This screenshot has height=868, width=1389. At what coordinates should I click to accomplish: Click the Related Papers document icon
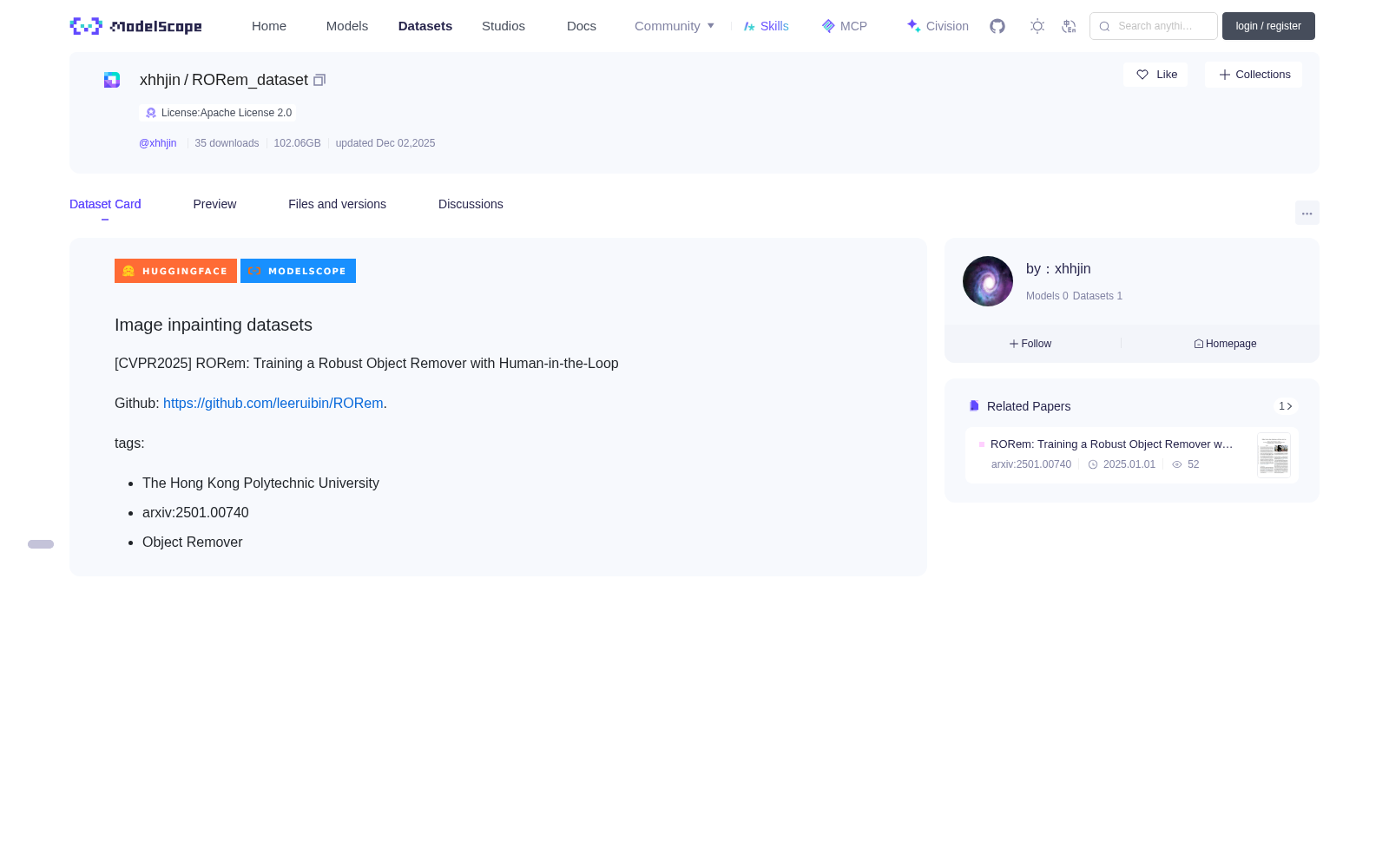pos(974,406)
